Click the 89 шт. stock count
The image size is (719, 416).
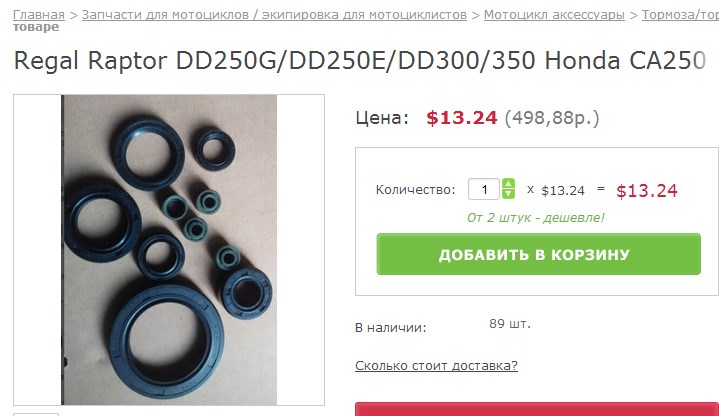click(509, 324)
